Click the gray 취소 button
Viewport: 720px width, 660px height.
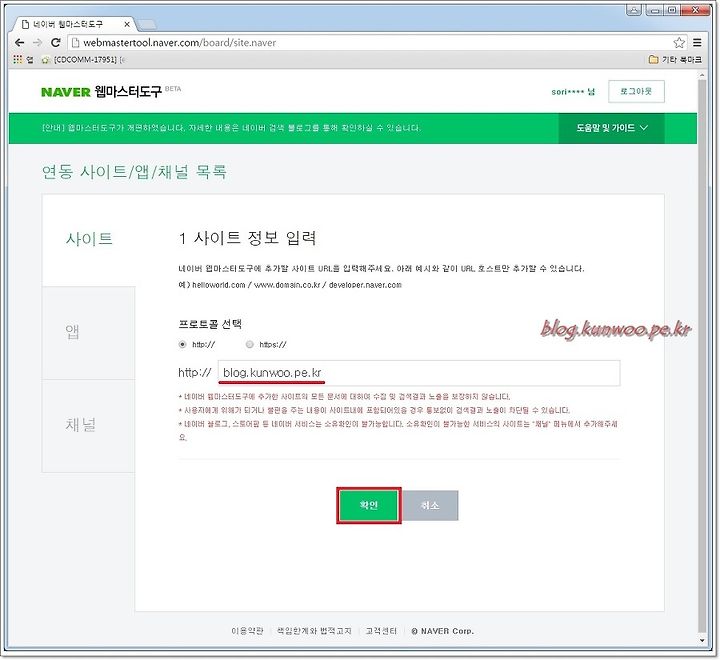tap(430, 505)
